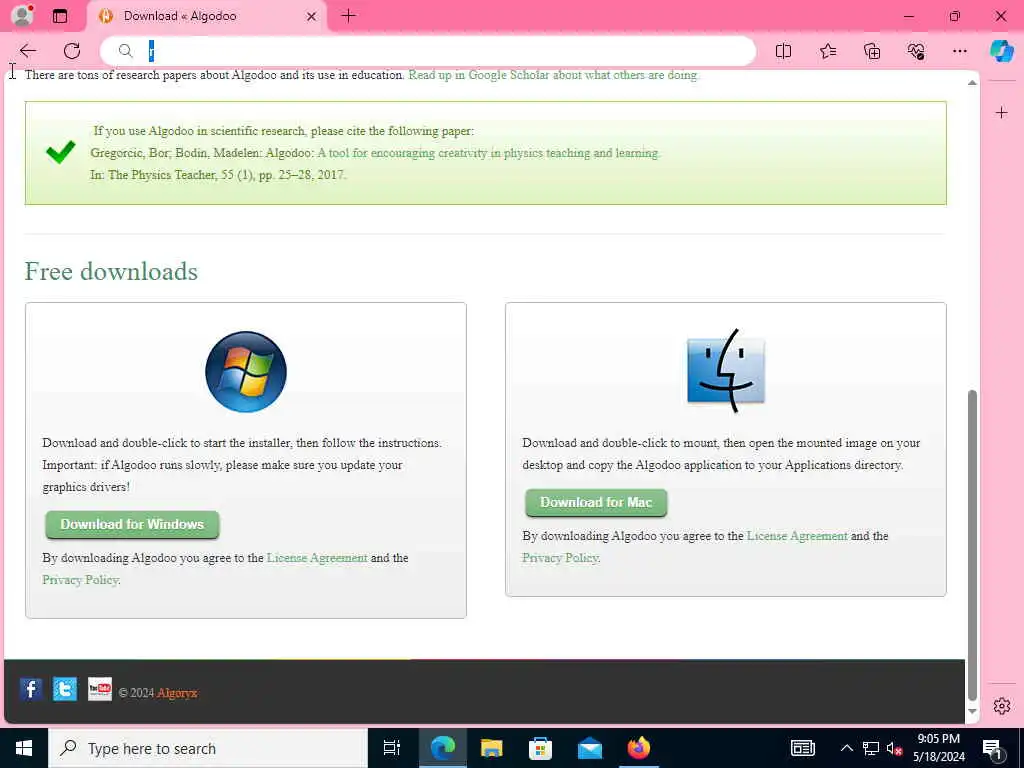Open Firefox from the taskbar
This screenshot has width=1024, height=768.
639,748
